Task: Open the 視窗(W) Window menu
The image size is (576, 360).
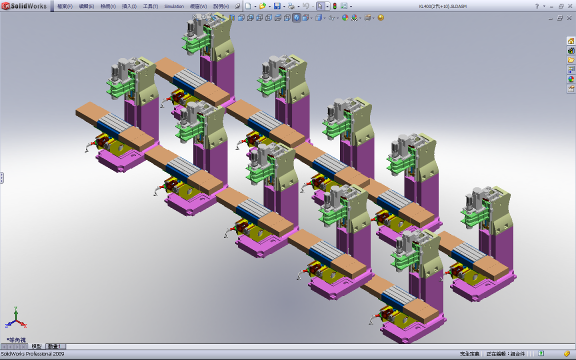Action: 198,6
